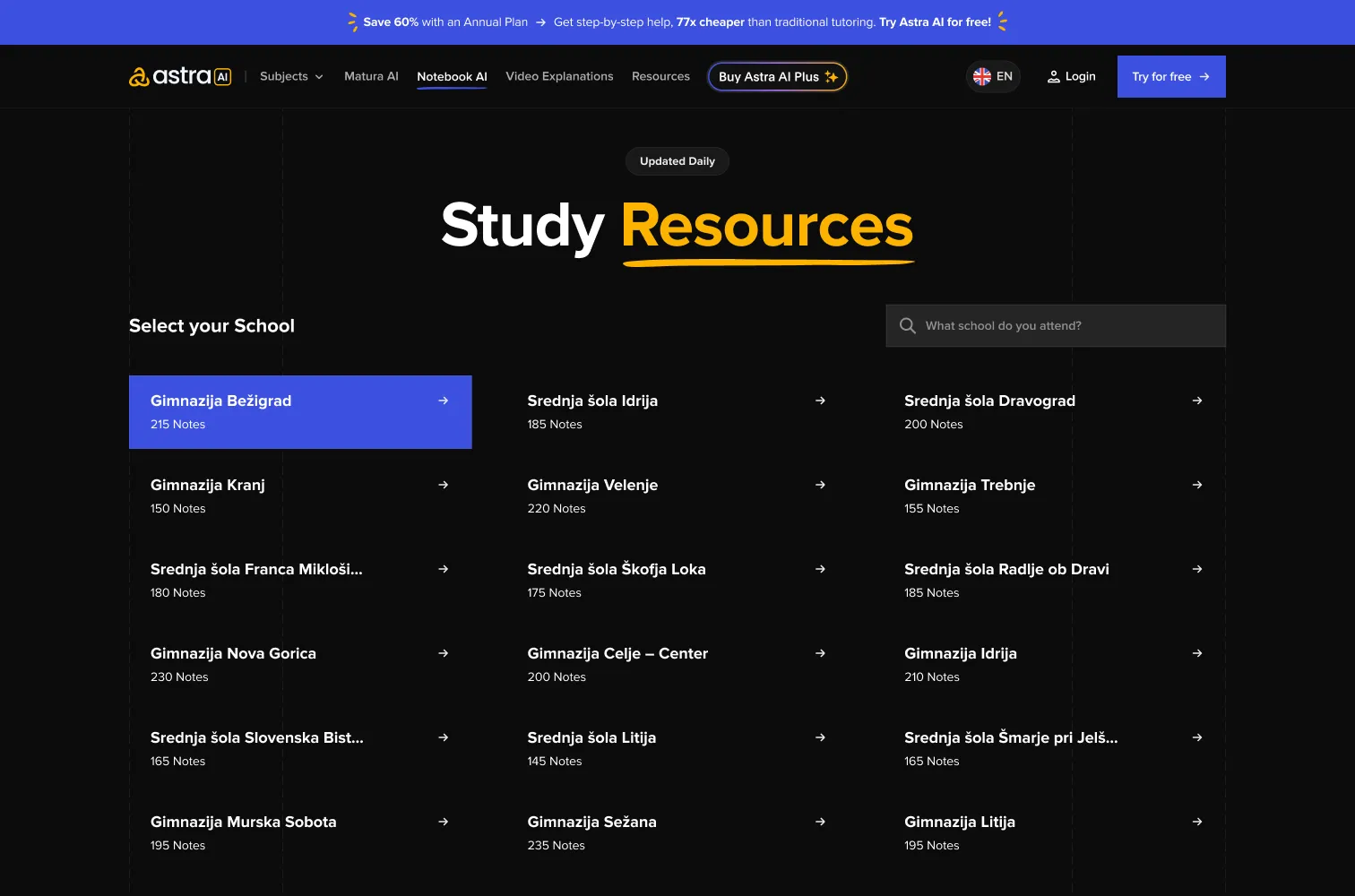Open the EN language selector
The width and height of the screenshot is (1355, 896).
point(993,77)
